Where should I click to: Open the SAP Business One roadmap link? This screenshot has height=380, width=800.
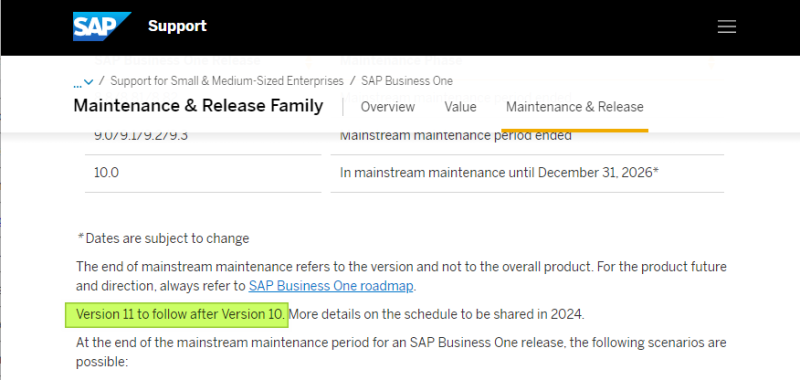[x=331, y=286]
